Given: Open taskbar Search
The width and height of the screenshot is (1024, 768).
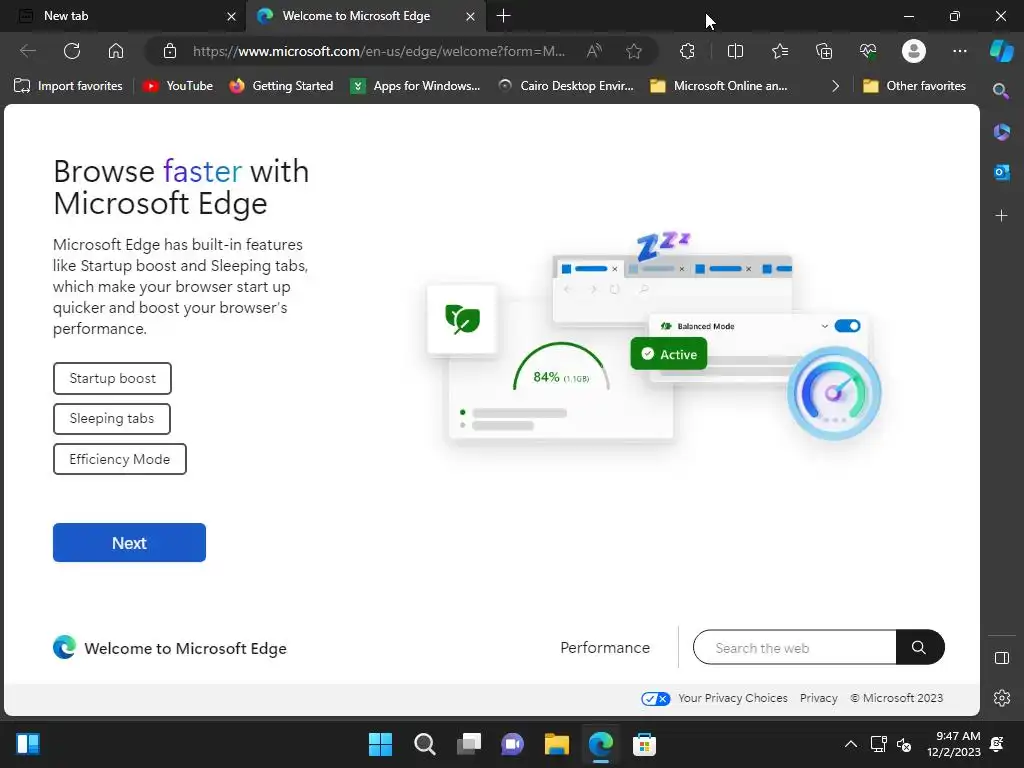Looking at the screenshot, I should pos(424,744).
